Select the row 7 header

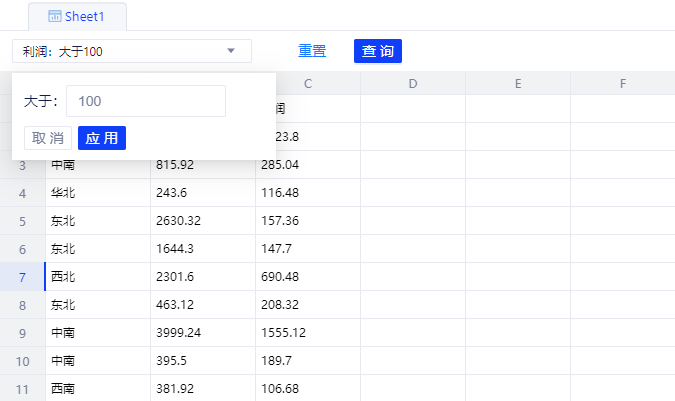22,277
